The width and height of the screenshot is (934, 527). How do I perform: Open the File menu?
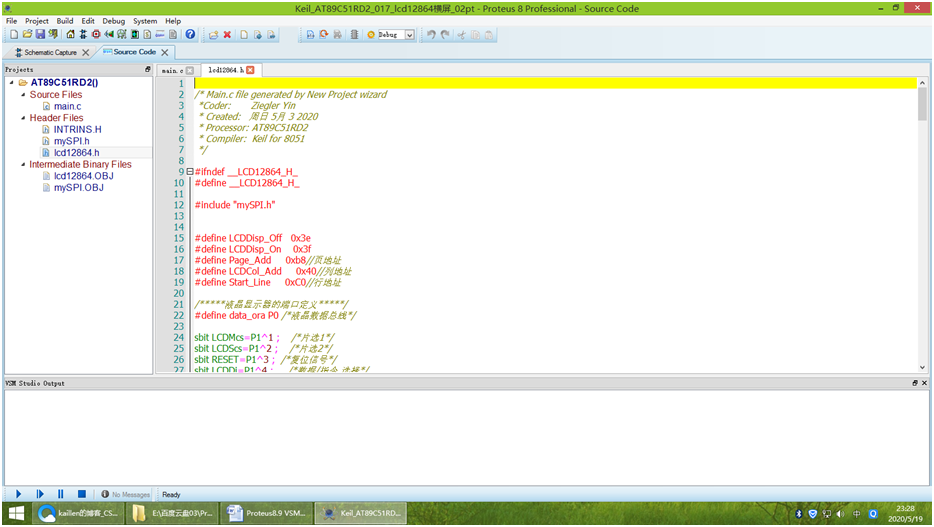pos(11,21)
